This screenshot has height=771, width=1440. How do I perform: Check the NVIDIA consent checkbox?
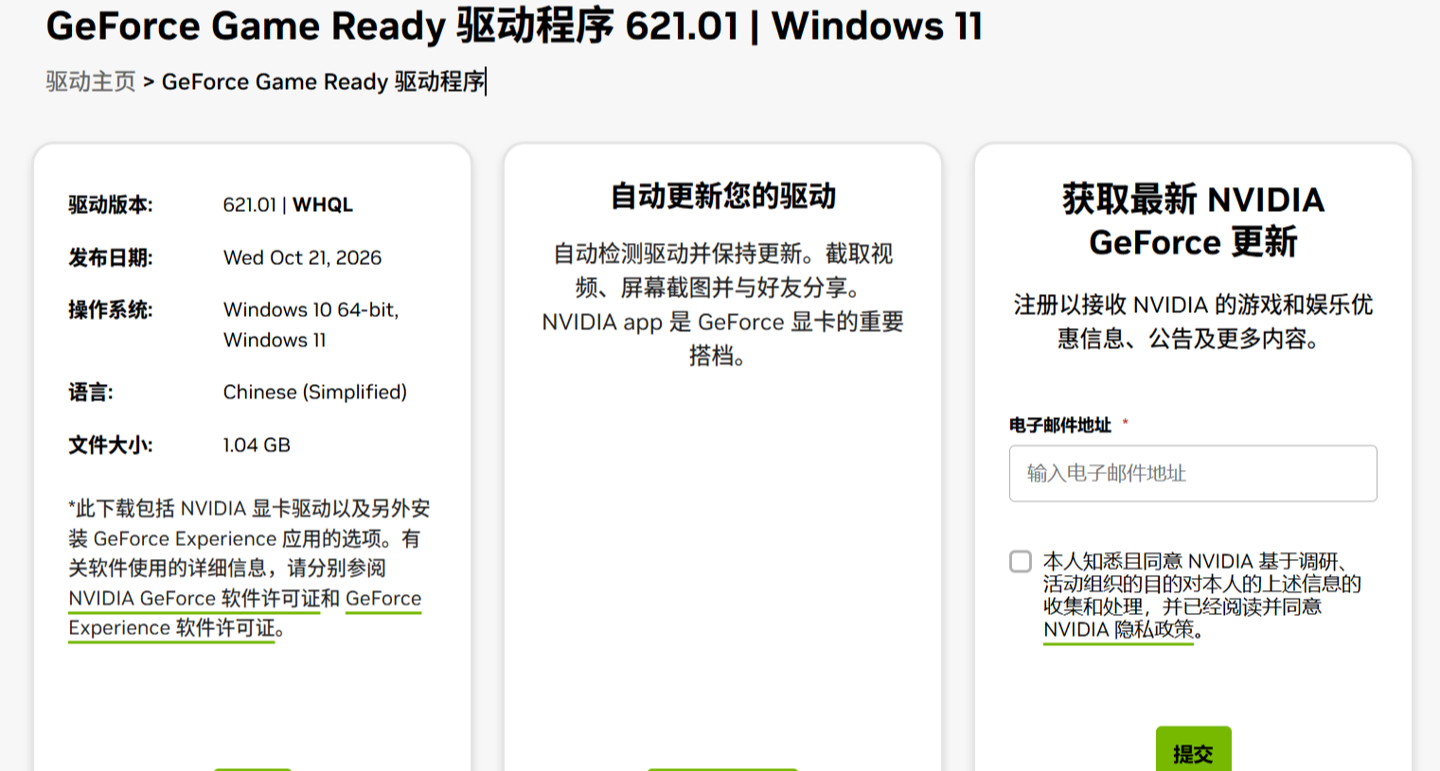coord(1020,561)
